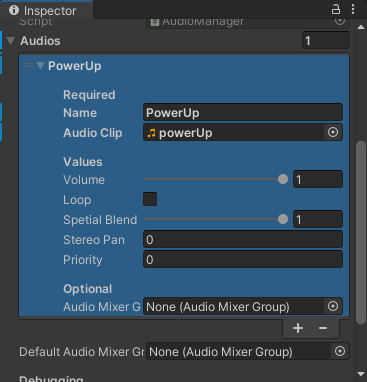Click the Name field containing PowerUp
Screen dimensions: 367x382
[243, 112]
